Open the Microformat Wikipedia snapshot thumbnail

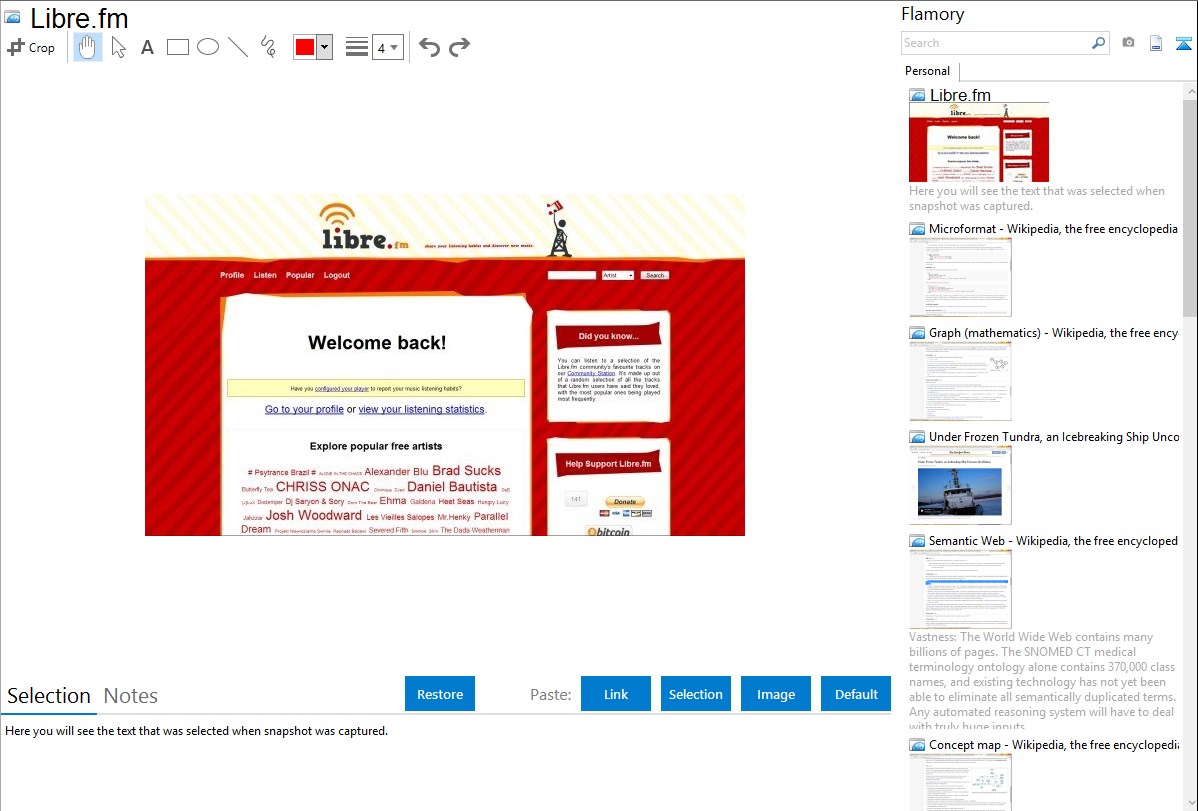[960, 277]
